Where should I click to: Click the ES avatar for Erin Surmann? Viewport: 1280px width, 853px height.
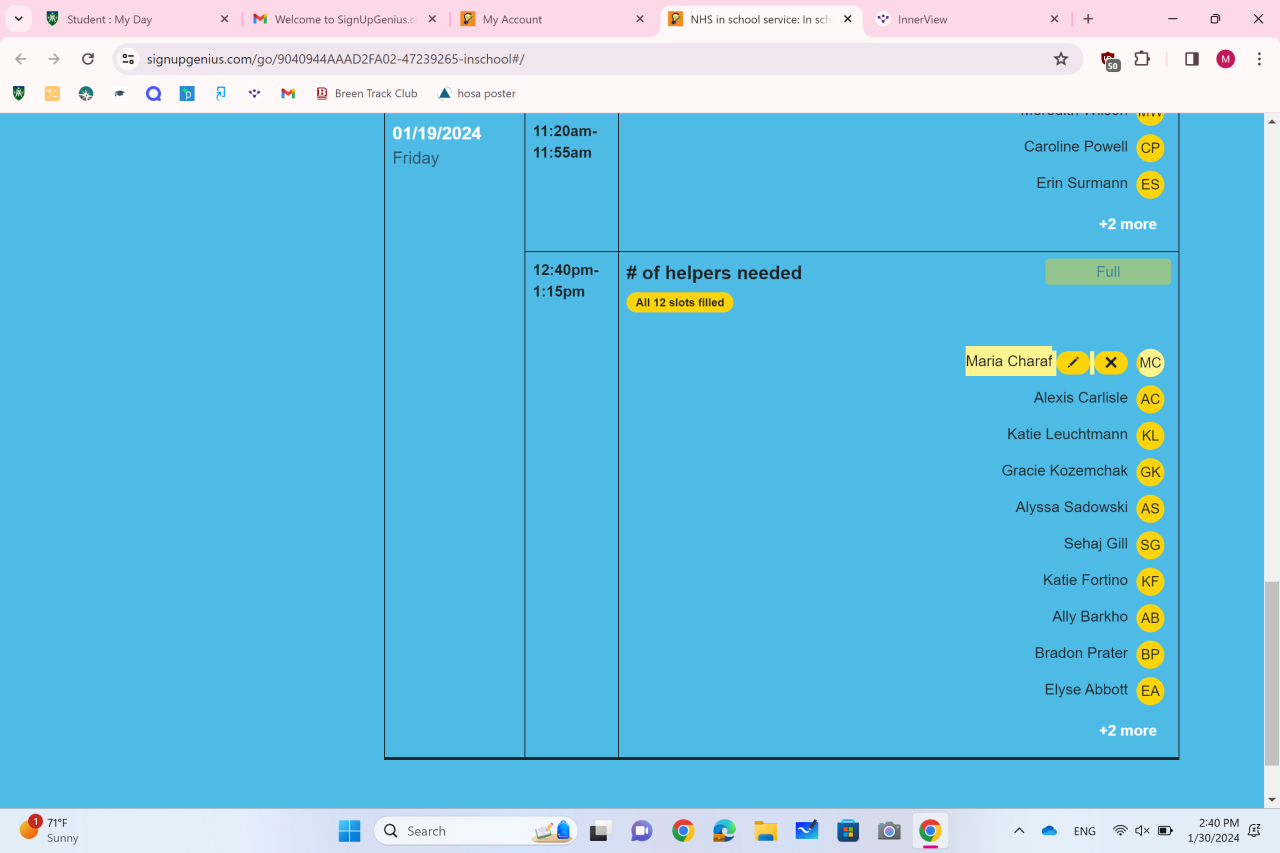point(1150,185)
